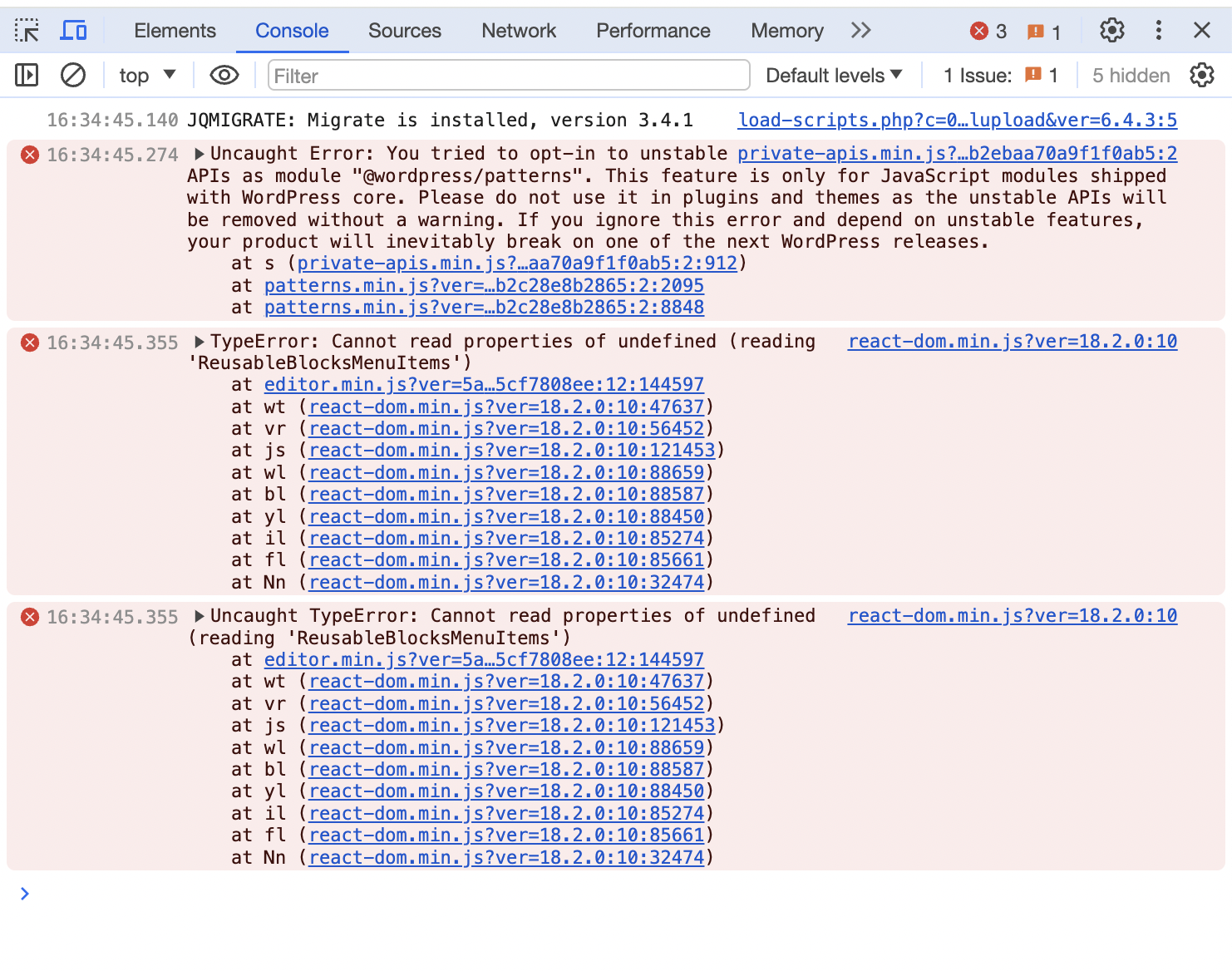Image resolution: width=1232 pixels, height=971 pixels.
Task: Open the 1 Issue link in the console toolbar
Action: [1000, 76]
